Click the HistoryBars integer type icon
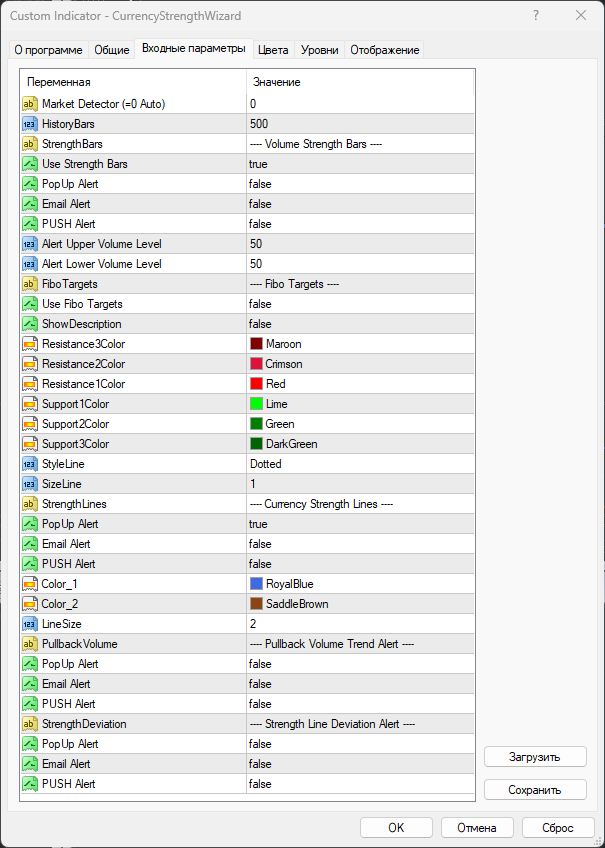The image size is (605, 848). pyautogui.click(x=29, y=124)
